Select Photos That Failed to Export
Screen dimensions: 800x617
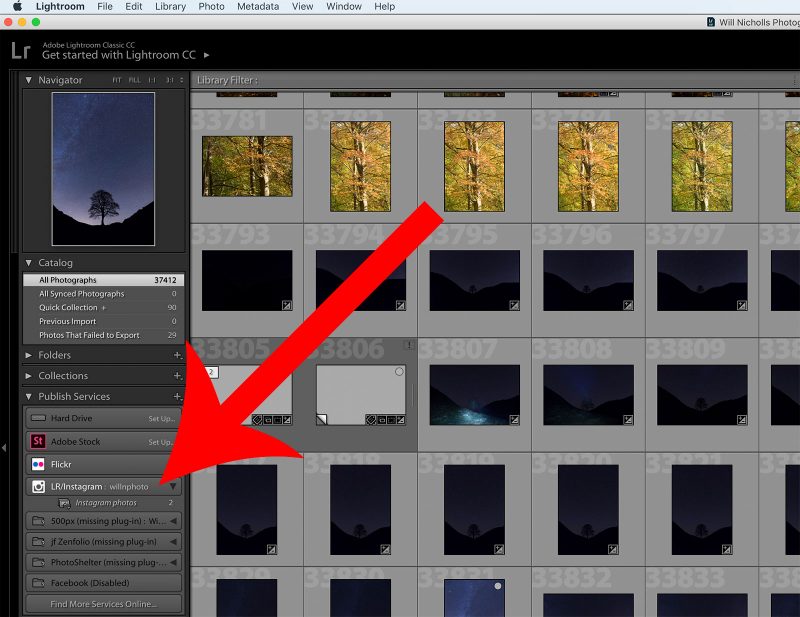click(104, 335)
